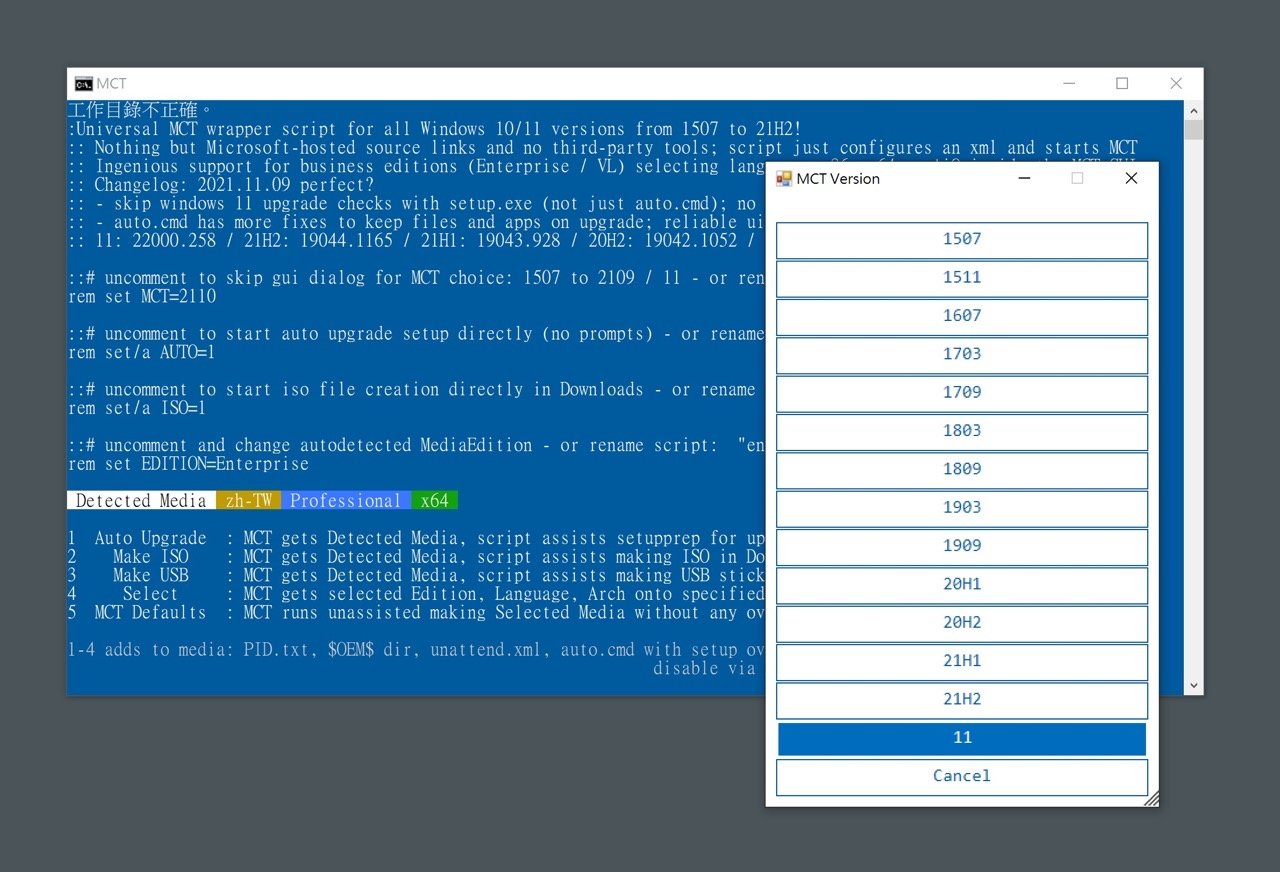The width and height of the screenshot is (1280, 872).
Task: Click the 'Auto Upgrade' option line
Action: tap(416, 538)
